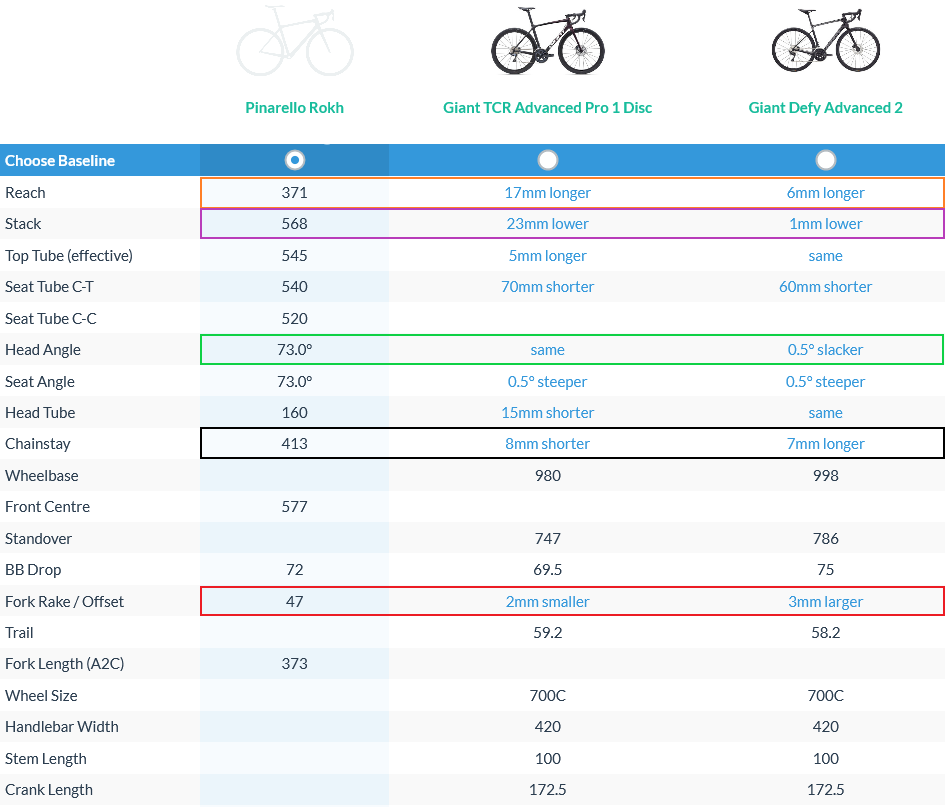
Task: Click the Chainstay label
Action: [x=38, y=444]
